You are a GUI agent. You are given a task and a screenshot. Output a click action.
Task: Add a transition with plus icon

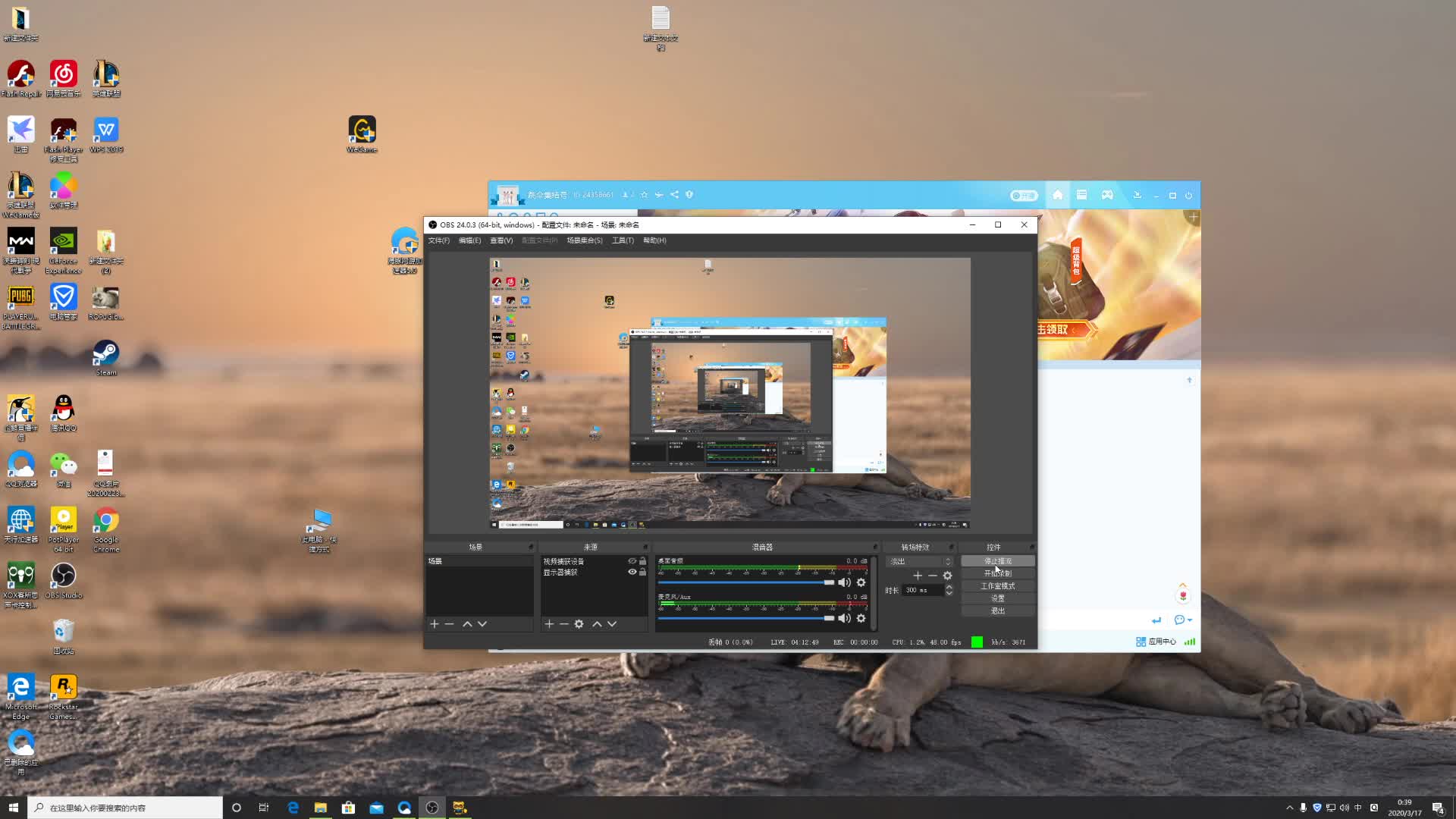918,576
